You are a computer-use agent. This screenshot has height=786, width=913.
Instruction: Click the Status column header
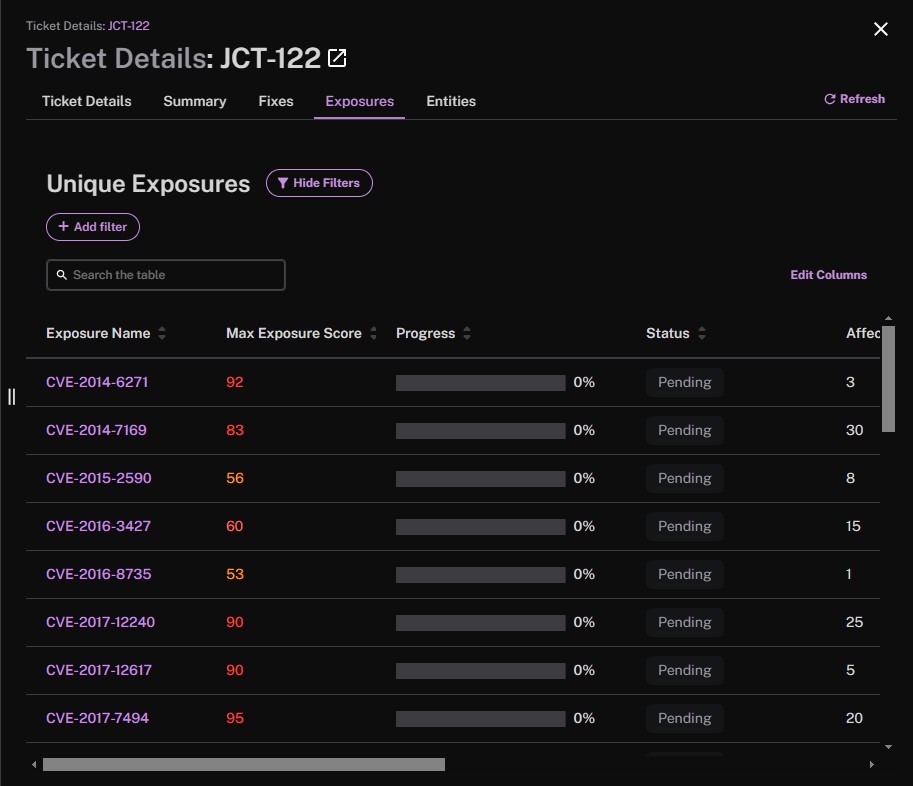click(667, 333)
